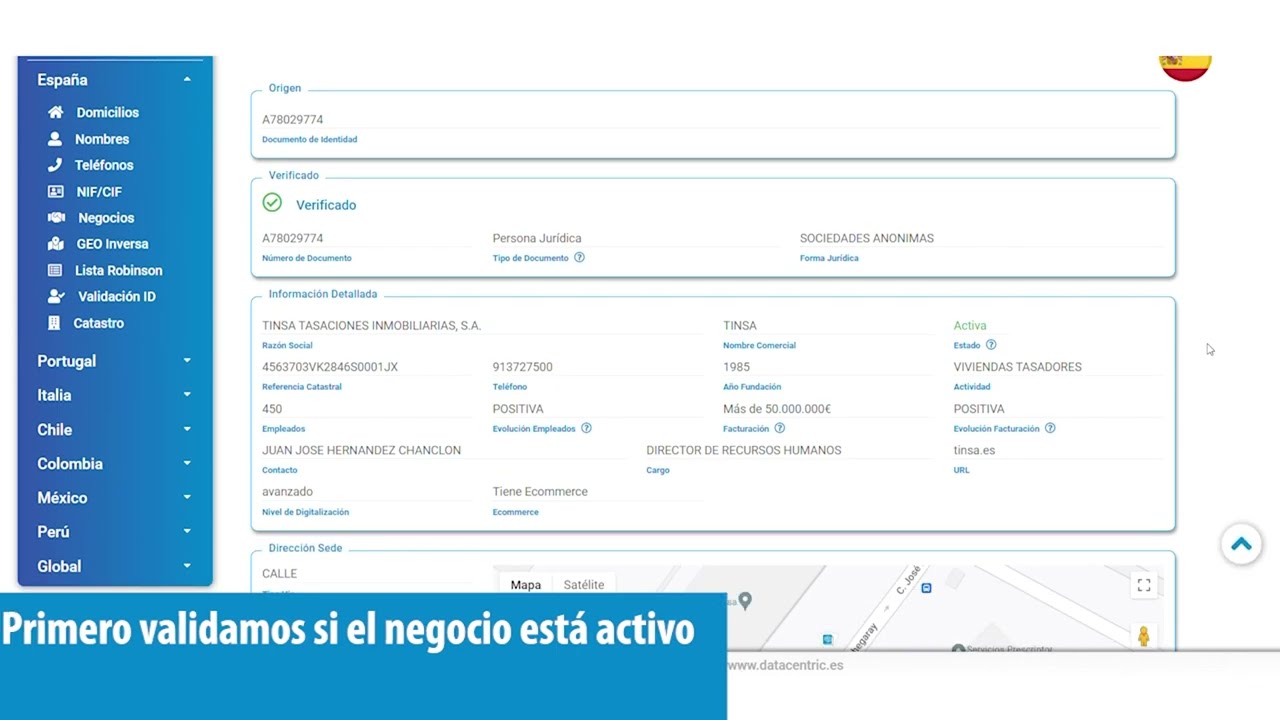The image size is (1280, 720).
Task: Click Razón Social TINSA TASACIONES INMOBILIARIAS value
Action: (372, 325)
